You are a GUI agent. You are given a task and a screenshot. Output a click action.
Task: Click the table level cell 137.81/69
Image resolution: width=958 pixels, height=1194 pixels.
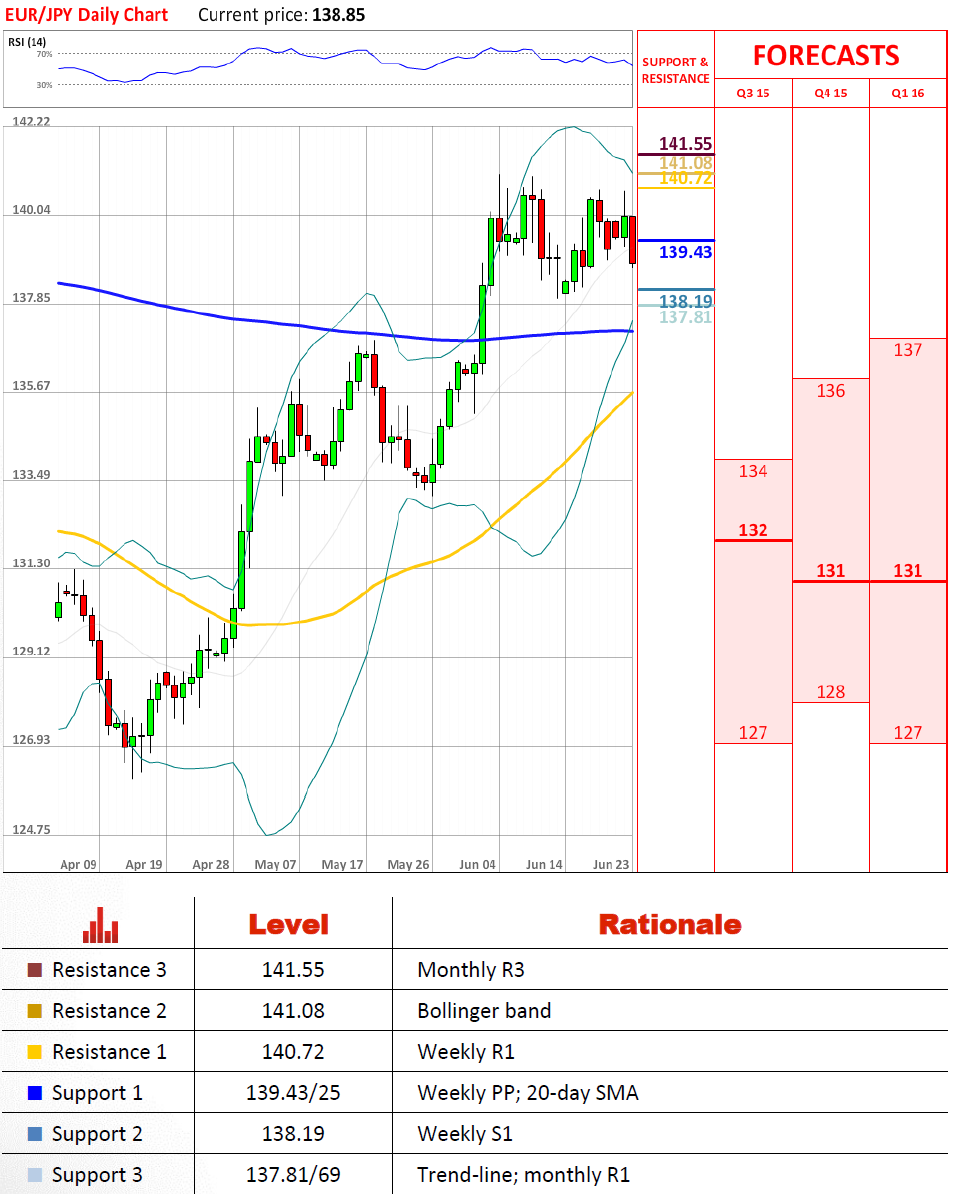pyautogui.click(x=293, y=1175)
